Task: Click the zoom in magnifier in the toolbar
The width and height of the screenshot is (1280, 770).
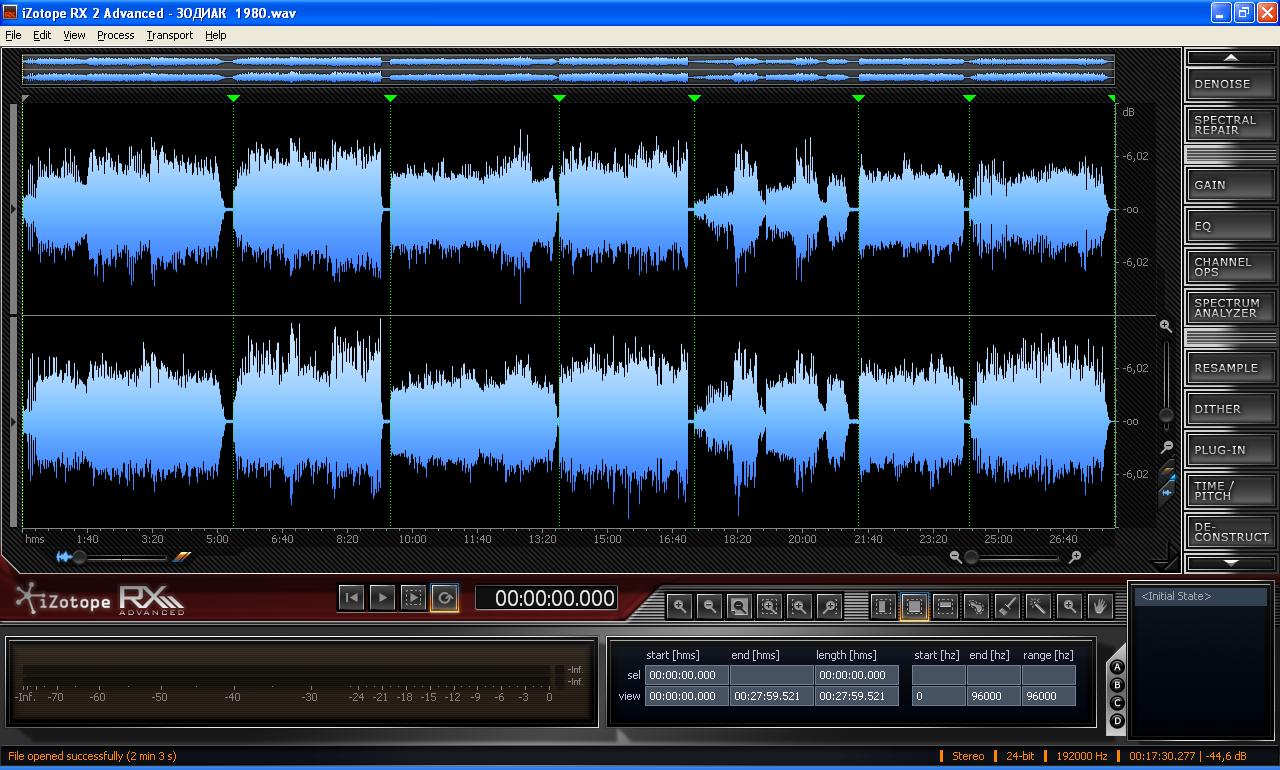Action: point(679,605)
